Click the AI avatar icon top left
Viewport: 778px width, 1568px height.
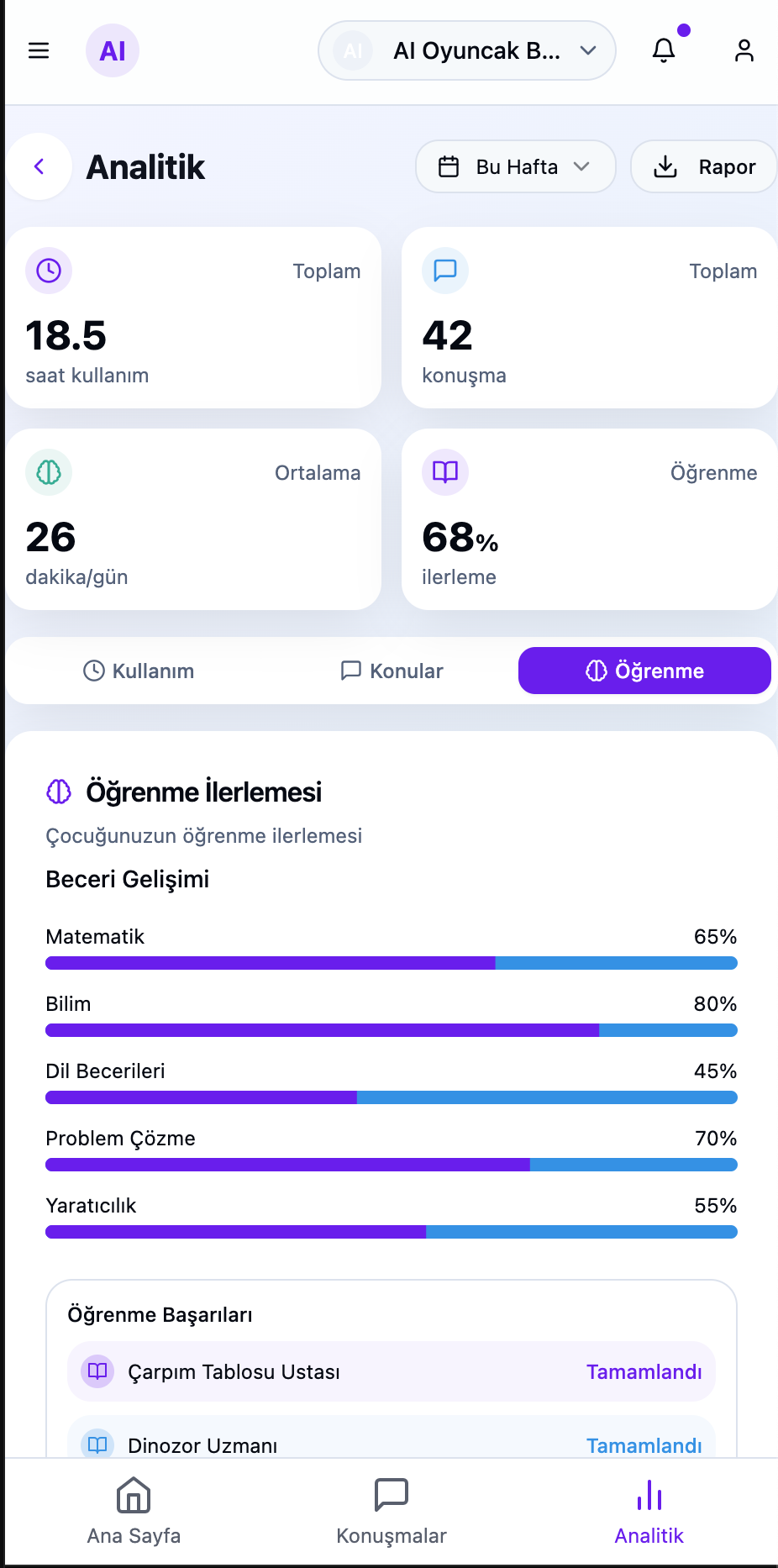(112, 50)
